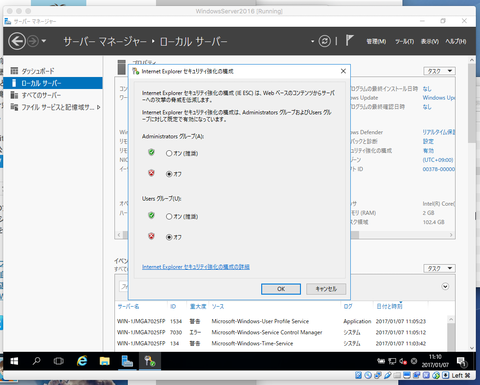
Task: Open the IE セキュリティ強化の構成の詳細 link
Action: (196, 267)
